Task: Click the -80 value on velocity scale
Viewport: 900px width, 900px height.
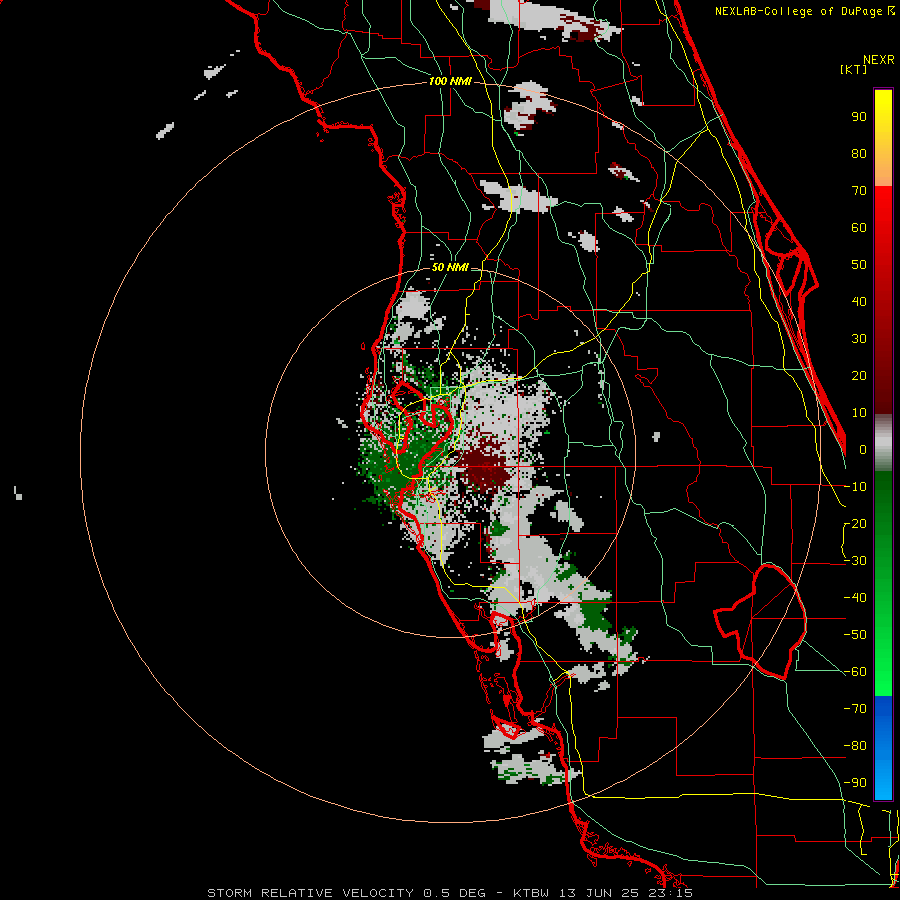Action: point(855,746)
